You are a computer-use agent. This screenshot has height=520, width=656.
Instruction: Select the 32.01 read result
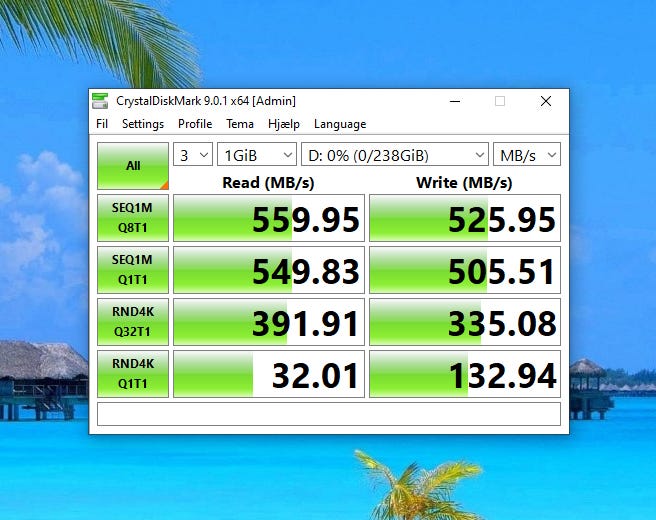point(269,374)
